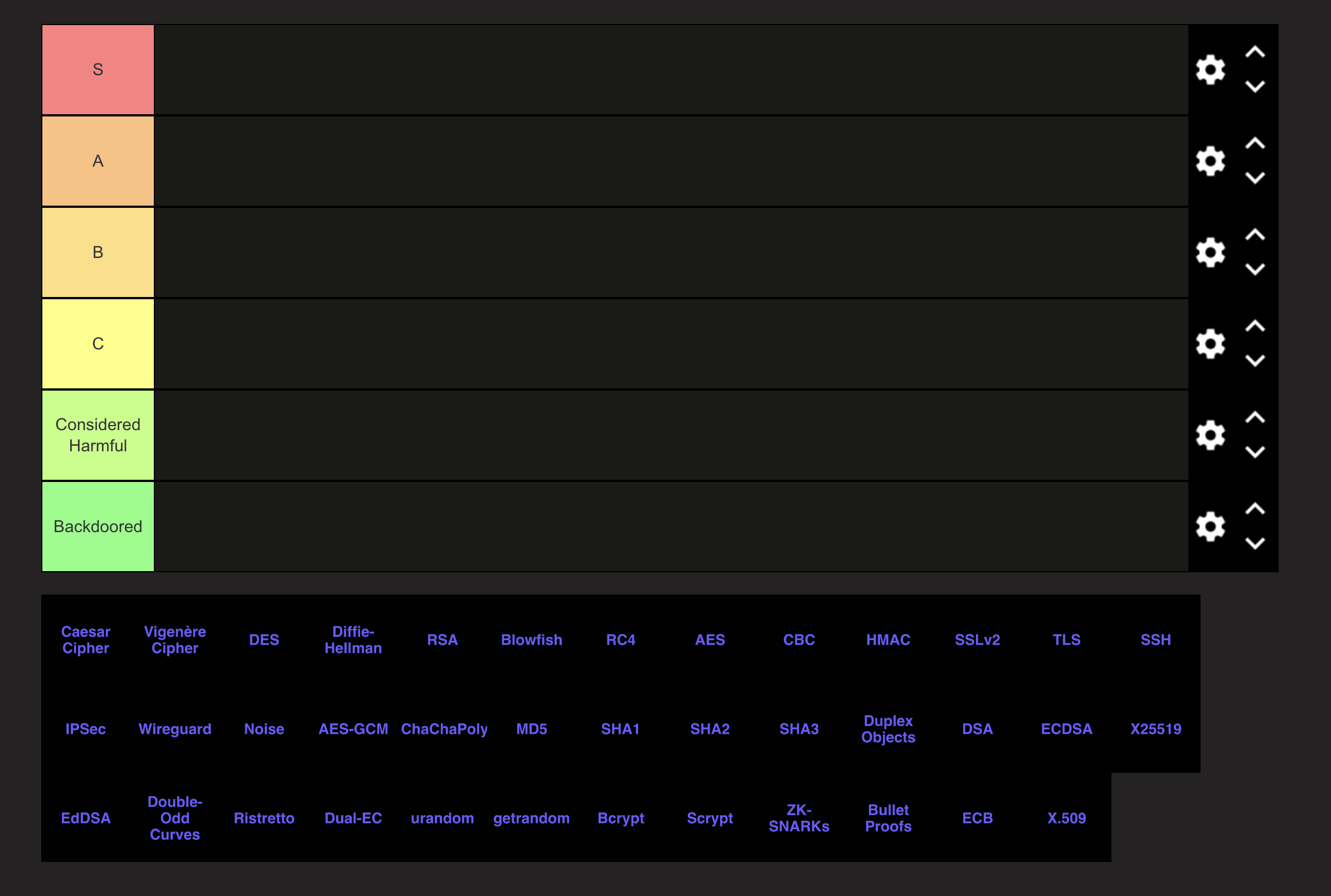Click the RSA item

(x=443, y=640)
